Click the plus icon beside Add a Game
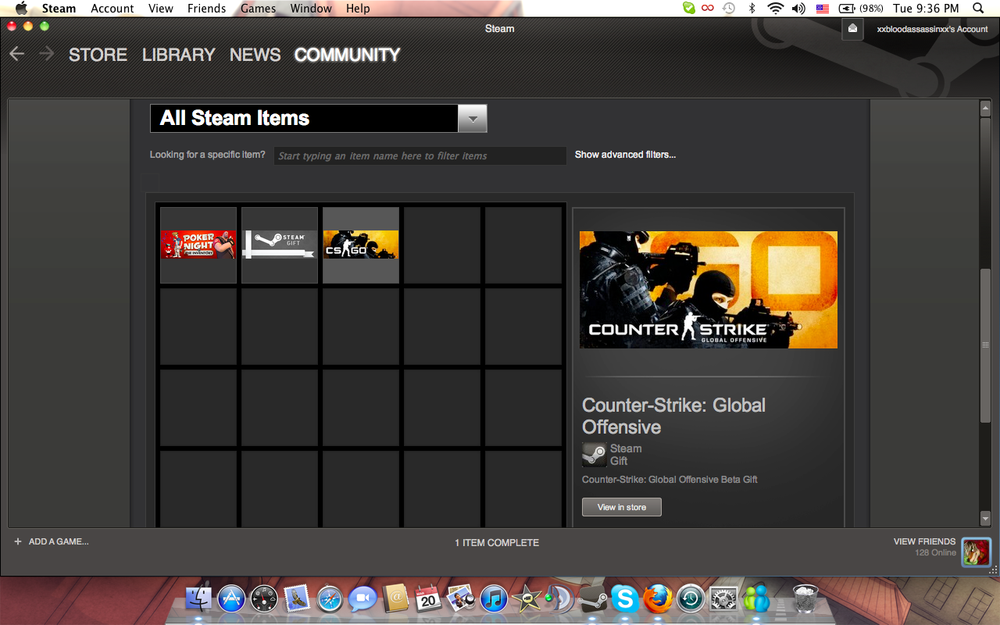 click(x=18, y=541)
